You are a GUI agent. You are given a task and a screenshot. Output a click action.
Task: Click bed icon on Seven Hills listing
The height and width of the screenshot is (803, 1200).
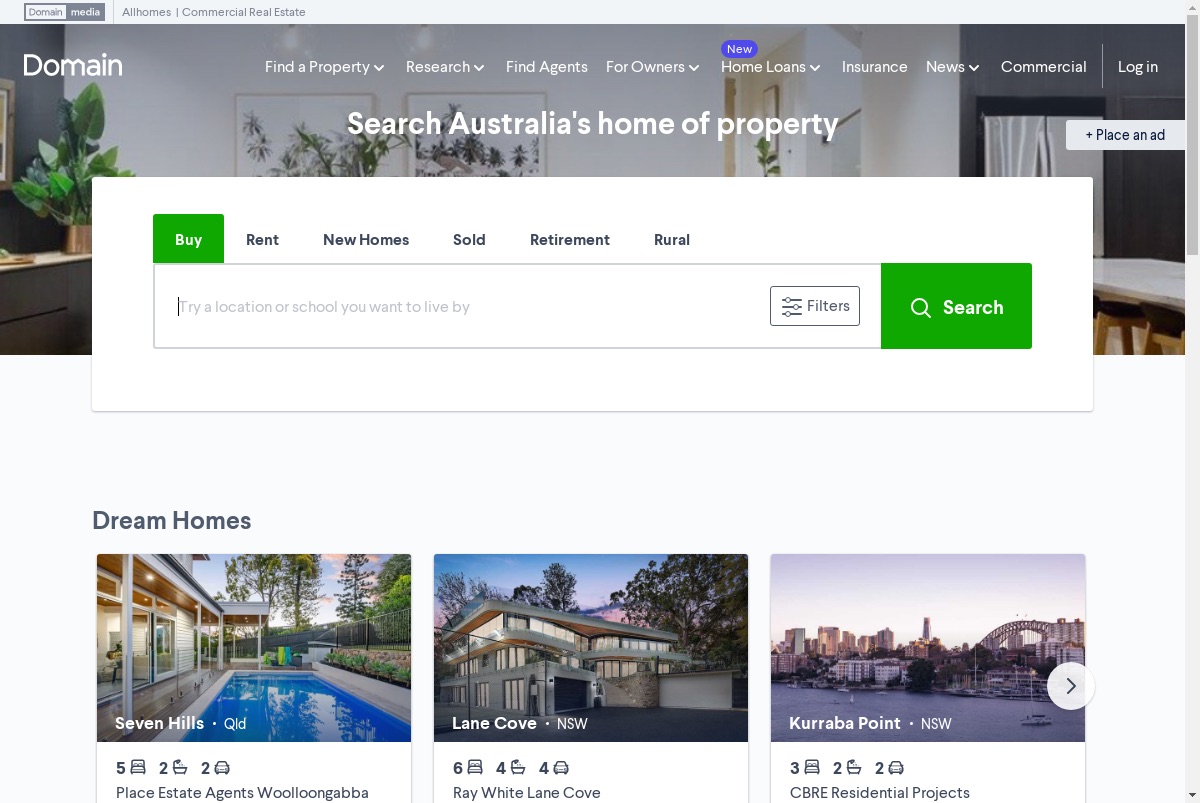[138, 768]
